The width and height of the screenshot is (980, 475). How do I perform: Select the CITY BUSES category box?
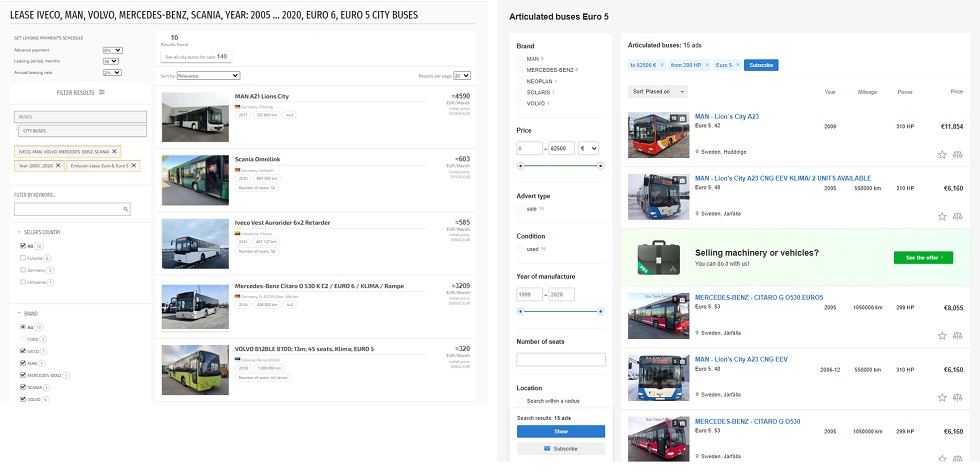tap(82, 131)
